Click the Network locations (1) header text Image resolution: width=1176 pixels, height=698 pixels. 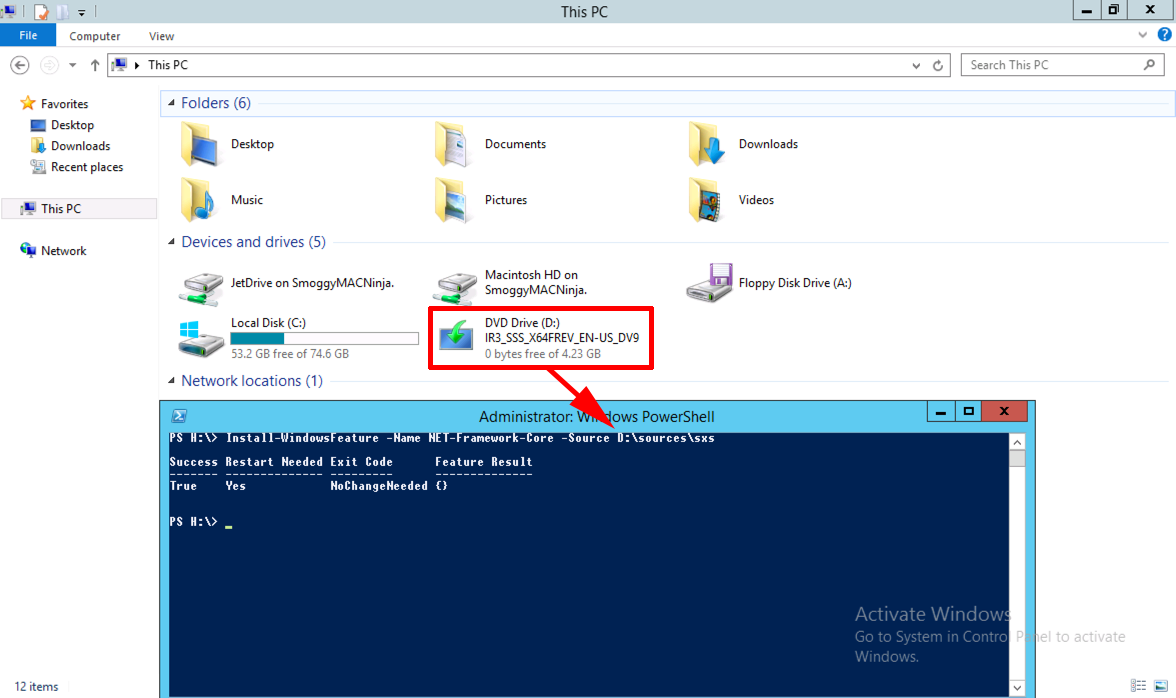point(252,380)
